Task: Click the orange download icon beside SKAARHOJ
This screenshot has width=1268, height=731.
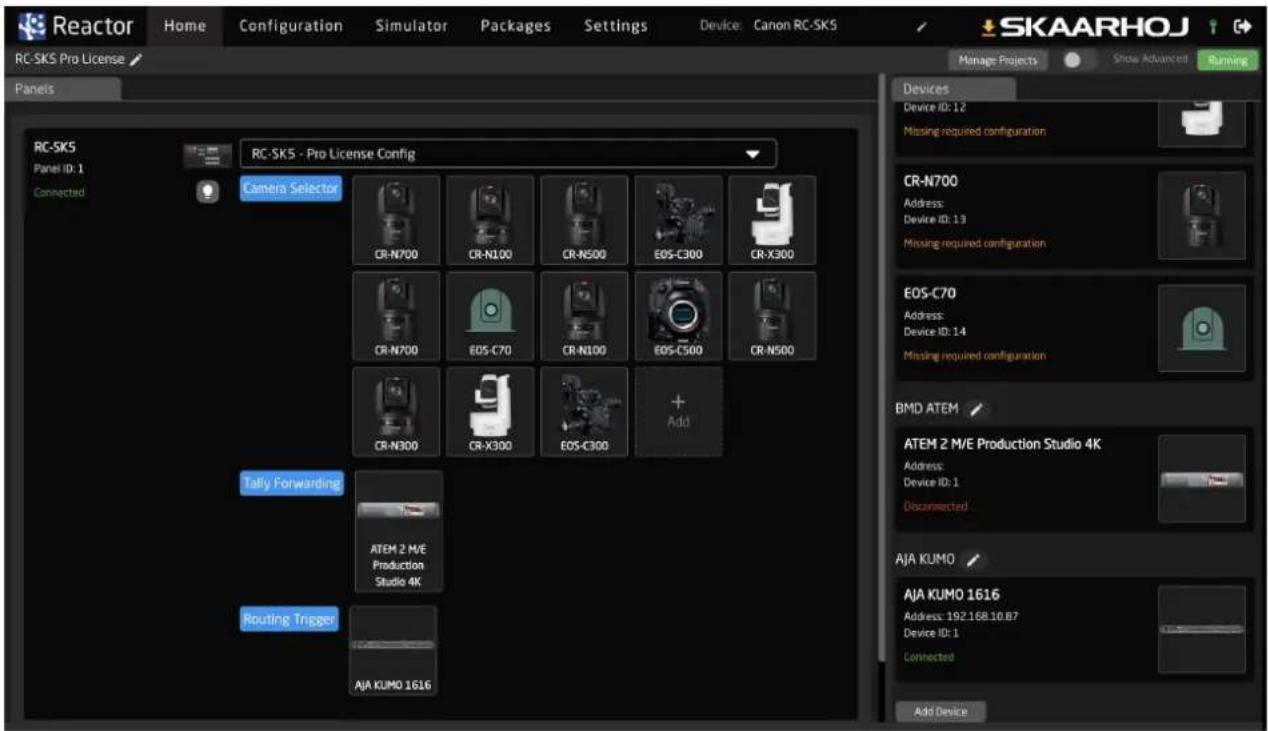Action: pos(988,27)
